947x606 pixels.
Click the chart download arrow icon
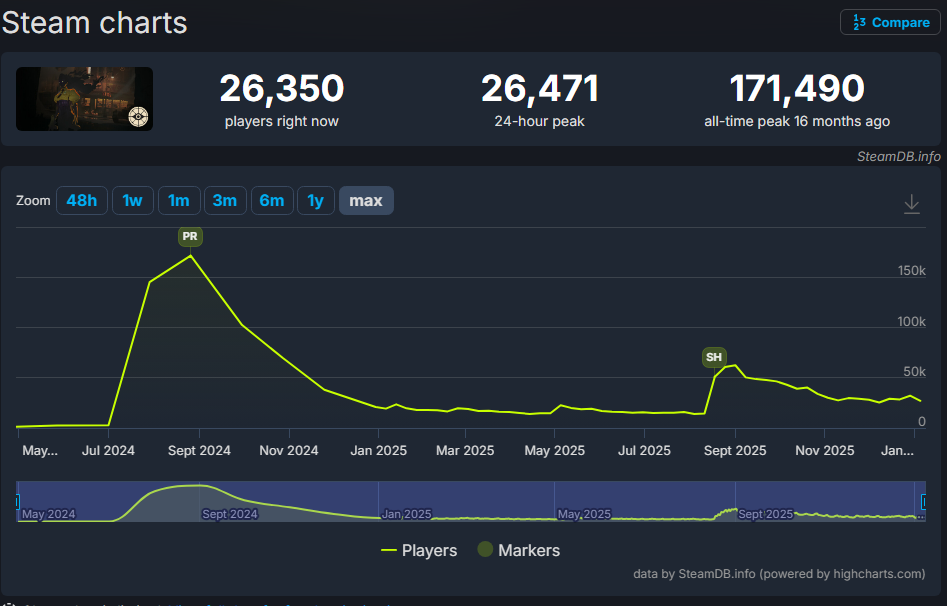pyautogui.click(x=911, y=204)
